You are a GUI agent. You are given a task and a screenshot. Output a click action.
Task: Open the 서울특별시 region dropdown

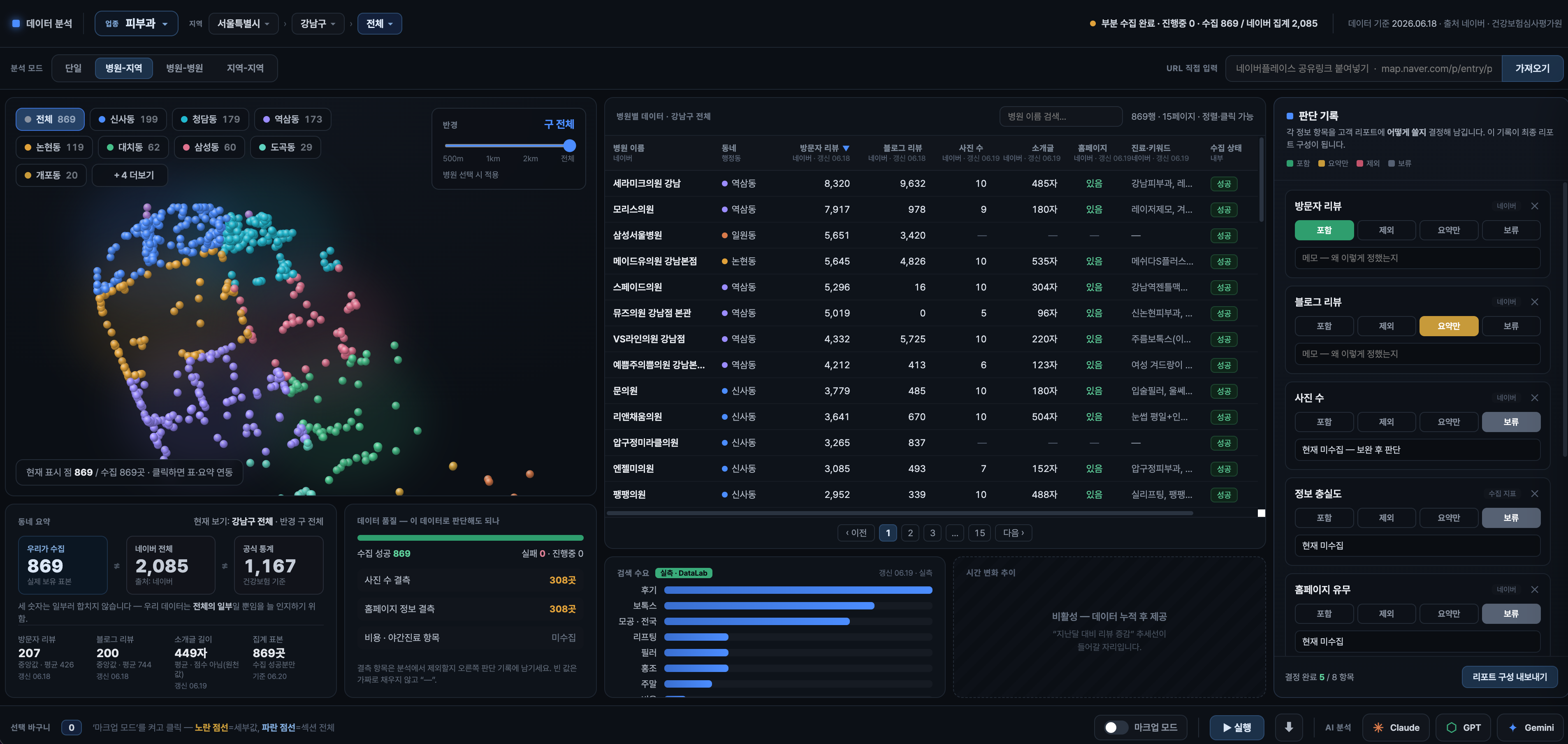244,23
